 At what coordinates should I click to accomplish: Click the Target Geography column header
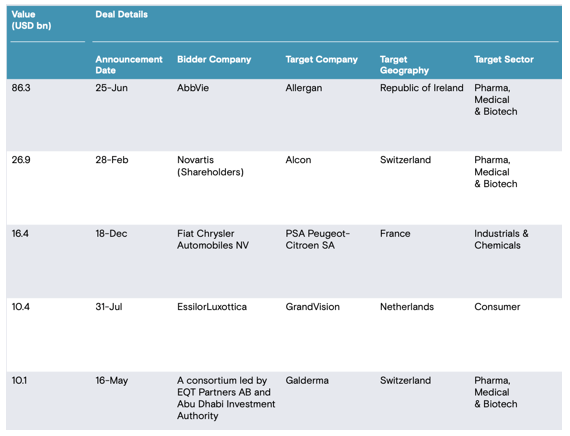click(404, 65)
